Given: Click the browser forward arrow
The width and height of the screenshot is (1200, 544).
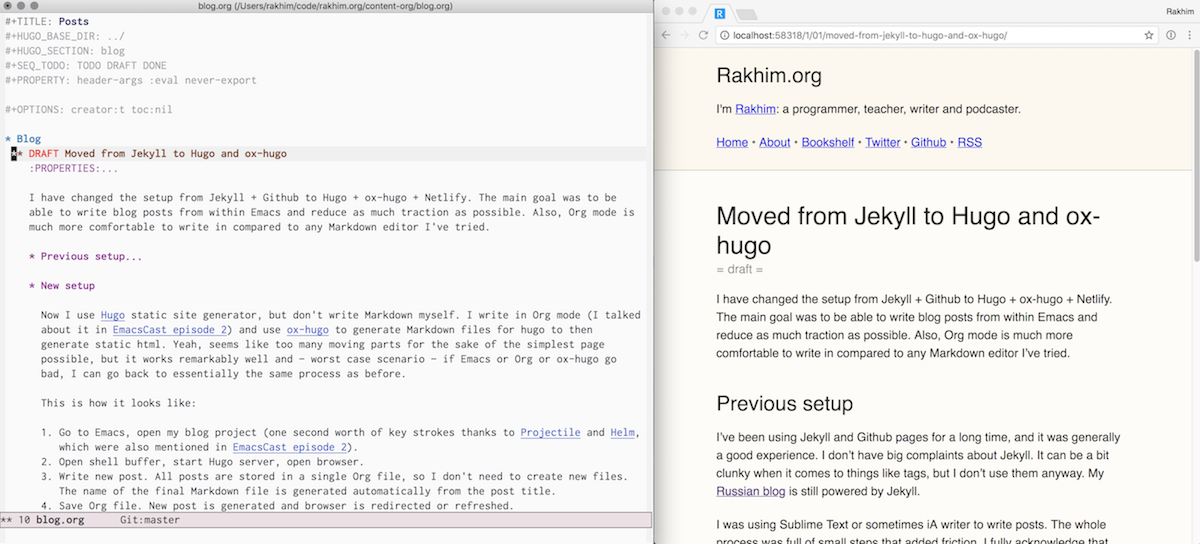Looking at the screenshot, I should pos(686,35).
